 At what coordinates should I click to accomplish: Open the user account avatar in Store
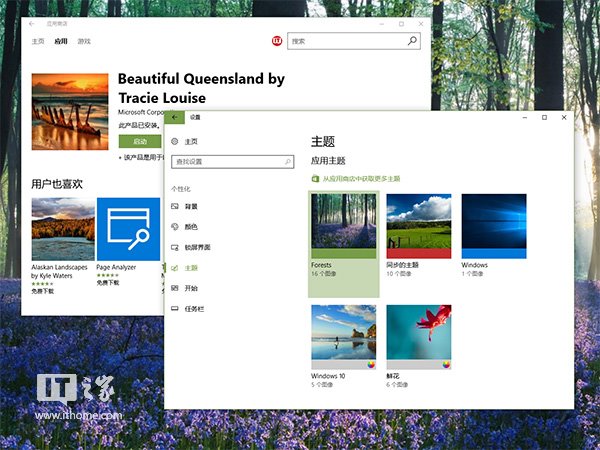pyautogui.click(x=277, y=41)
